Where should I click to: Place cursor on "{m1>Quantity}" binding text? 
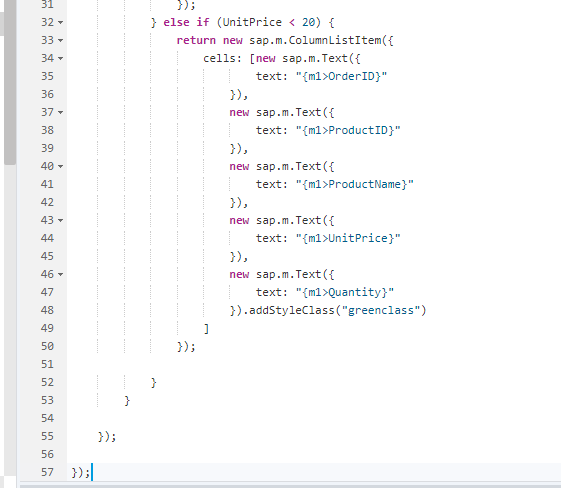345,292
